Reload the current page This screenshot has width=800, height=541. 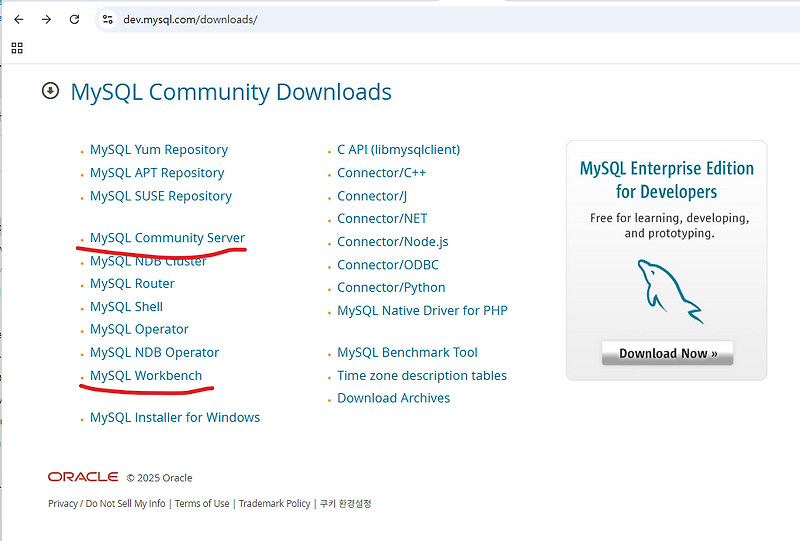click(74, 19)
